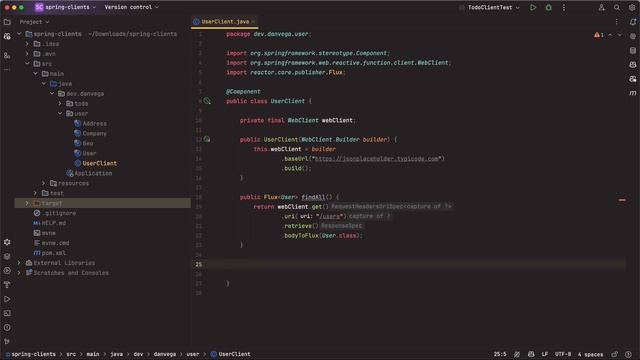
Task: Open the Run tool window icon
Action: point(7,299)
